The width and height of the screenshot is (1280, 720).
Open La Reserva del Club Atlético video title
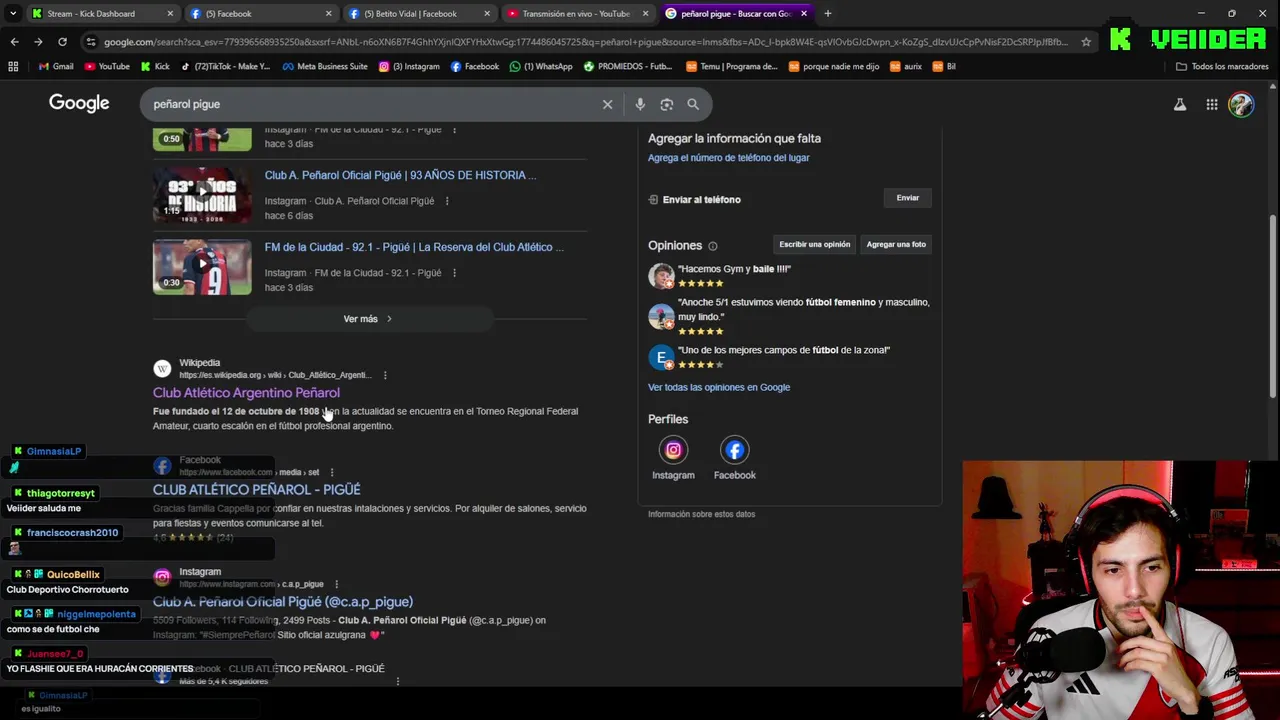point(414,247)
